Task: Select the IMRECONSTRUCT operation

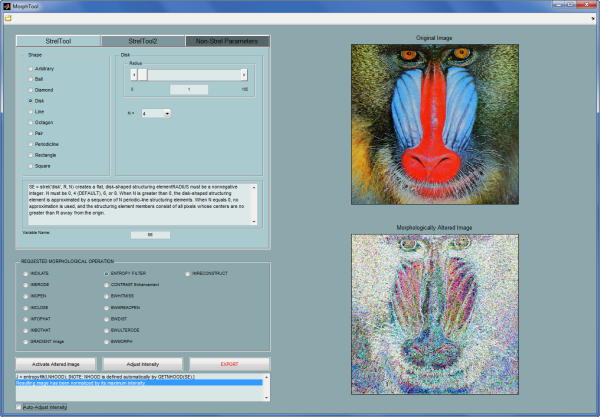Action: pos(186,272)
